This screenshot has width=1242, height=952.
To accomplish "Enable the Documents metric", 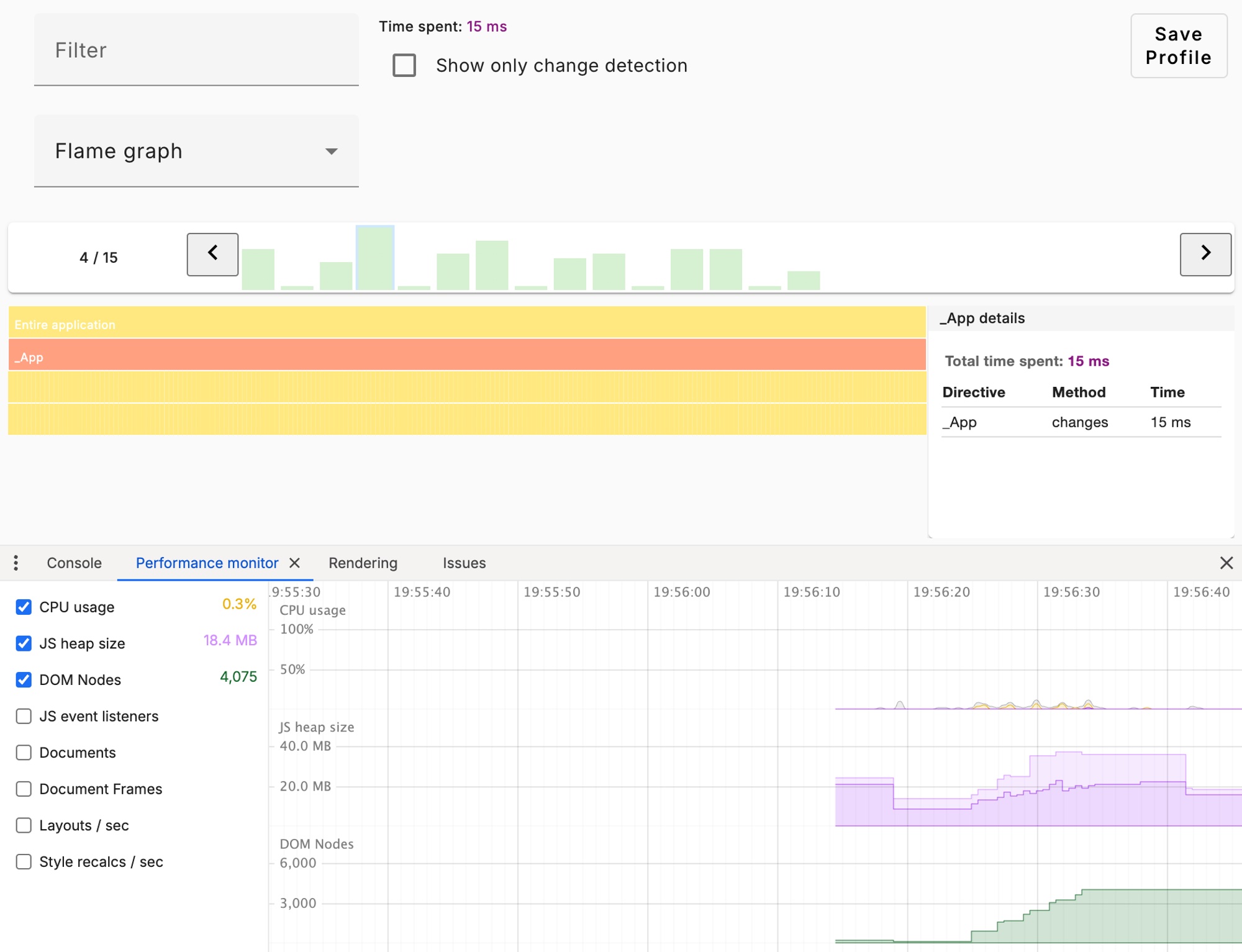I will tap(24, 752).
